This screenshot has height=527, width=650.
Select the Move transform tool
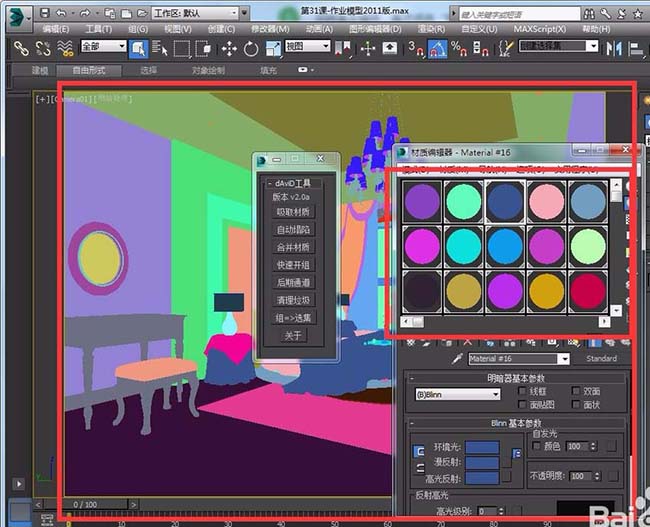[229, 48]
